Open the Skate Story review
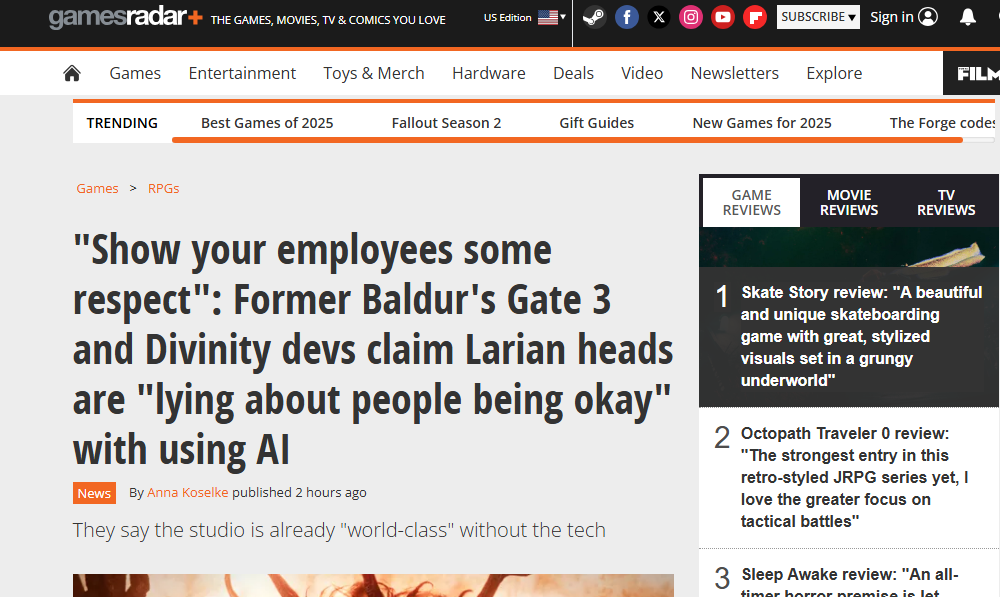1000x597 pixels. [861, 336]
